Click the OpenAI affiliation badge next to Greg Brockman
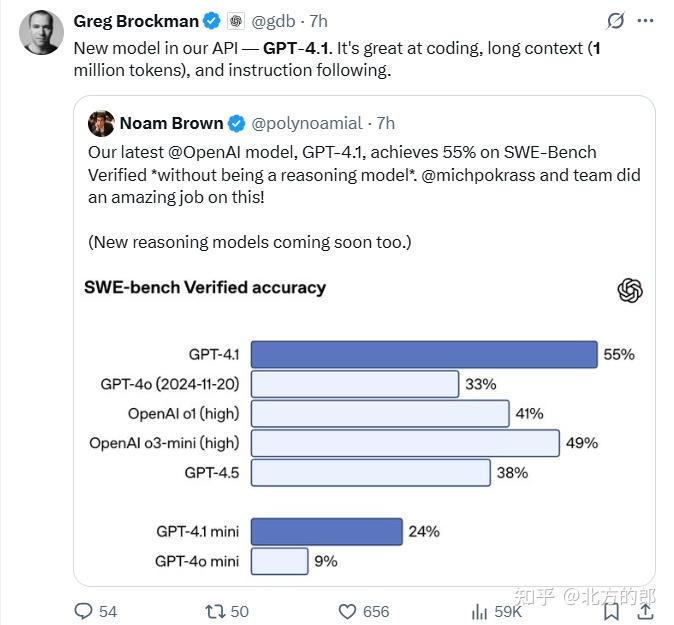This screenshot has height=625, width=674. tap(236, 20)
